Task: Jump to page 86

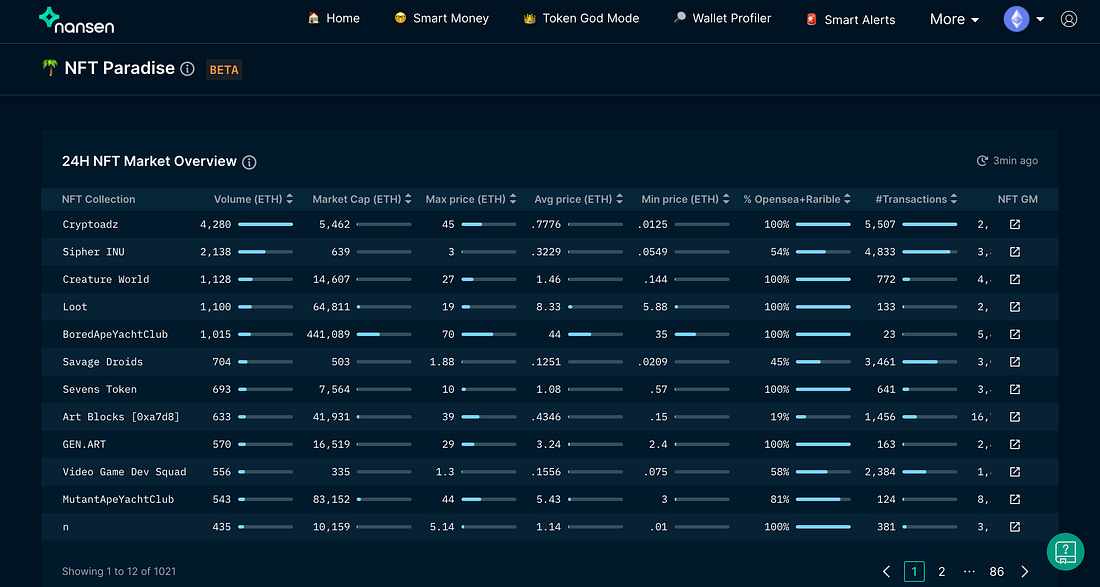Action: [x=996, y=572]
